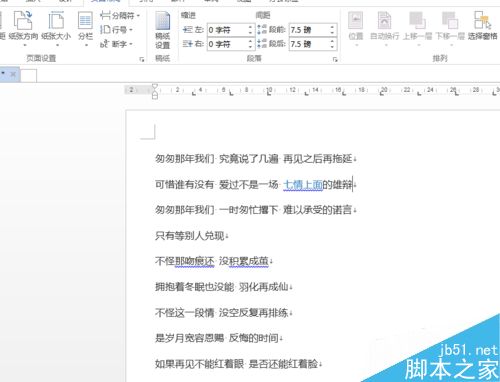Click the left indent marker on the ruler

pyautogui.click(x=155, y=96)
